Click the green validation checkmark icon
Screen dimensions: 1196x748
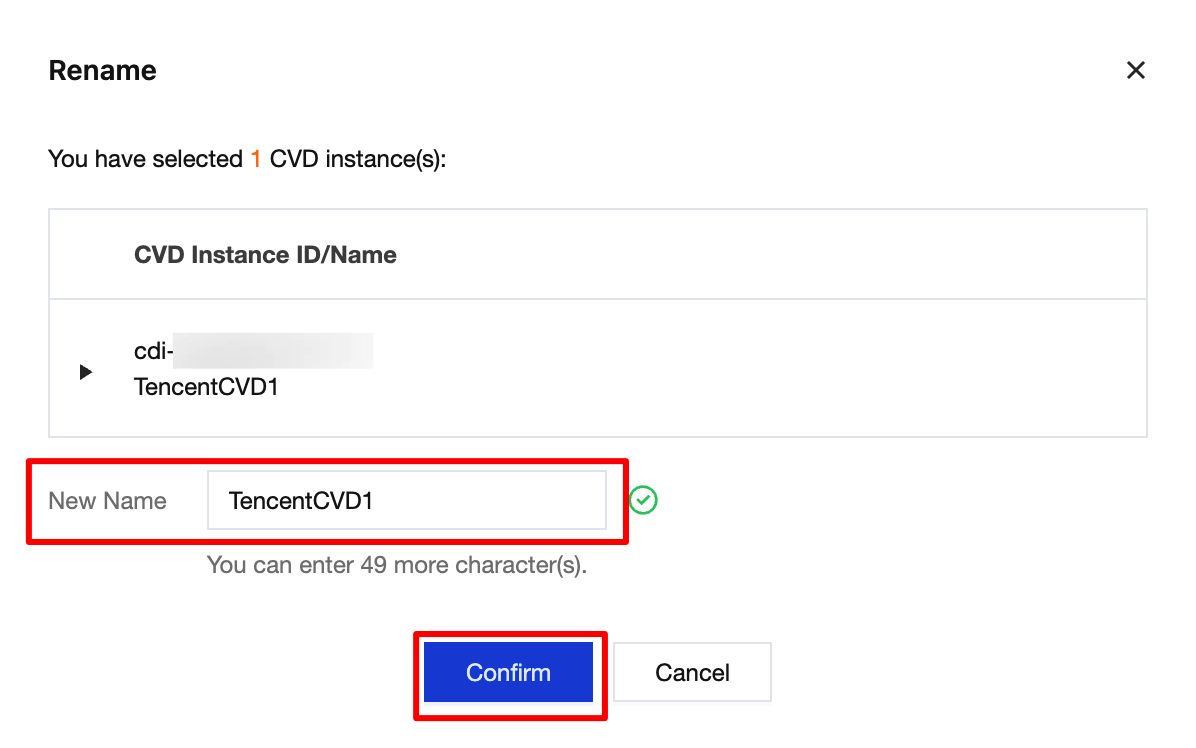tap(644, 500)
